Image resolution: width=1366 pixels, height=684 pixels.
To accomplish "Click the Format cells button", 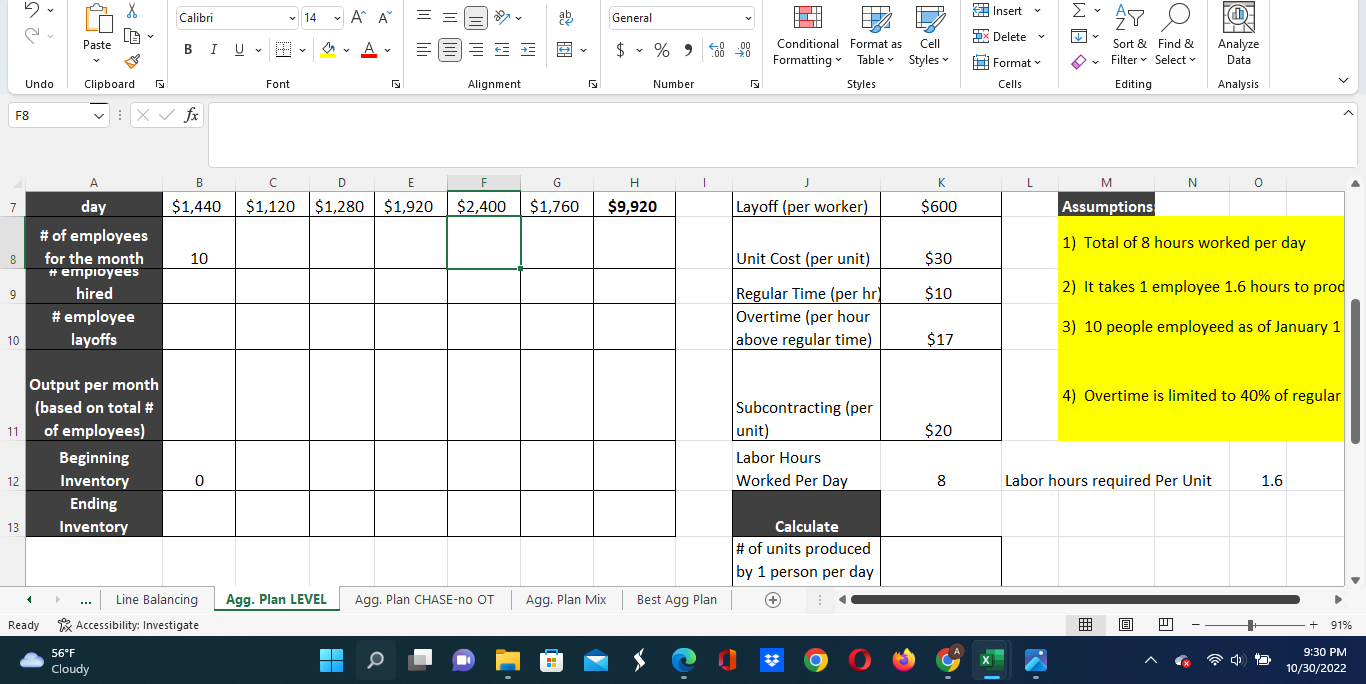I will coord(1007,62).
